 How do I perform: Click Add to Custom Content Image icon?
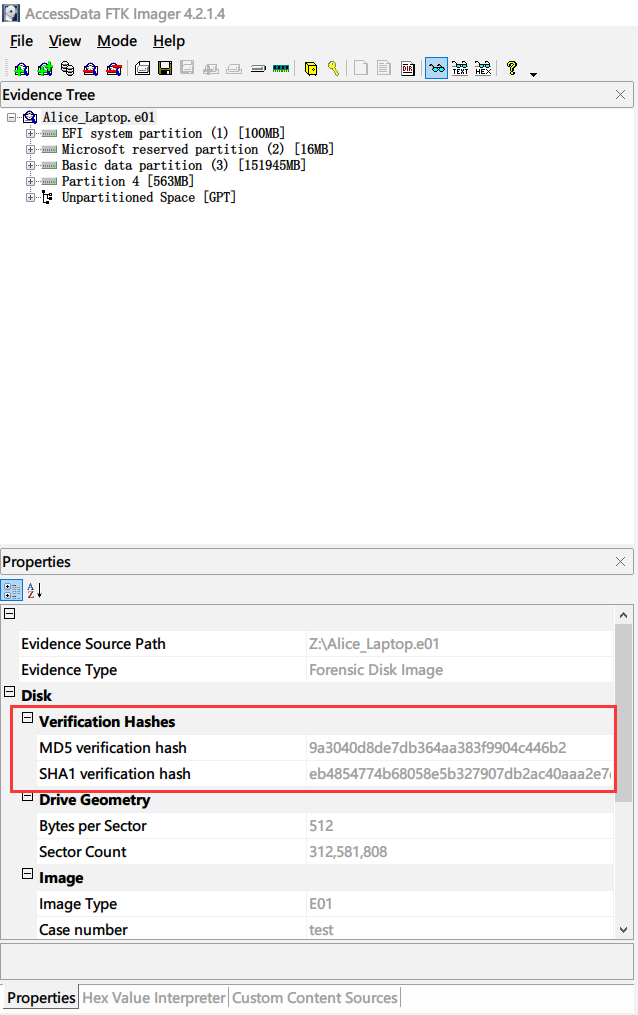click(211, 68)
